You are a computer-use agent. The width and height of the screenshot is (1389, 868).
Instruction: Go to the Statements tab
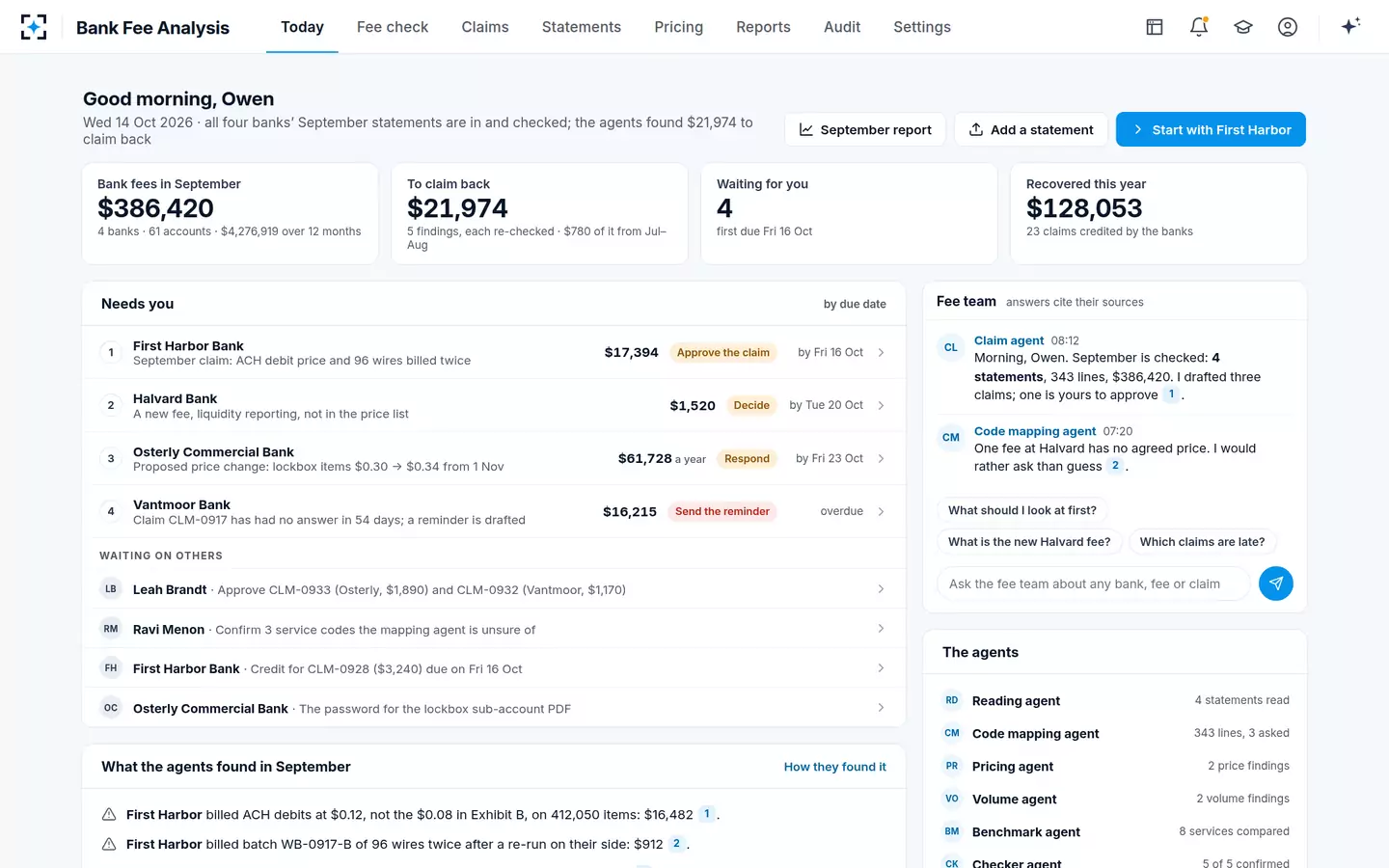(582, 27)
